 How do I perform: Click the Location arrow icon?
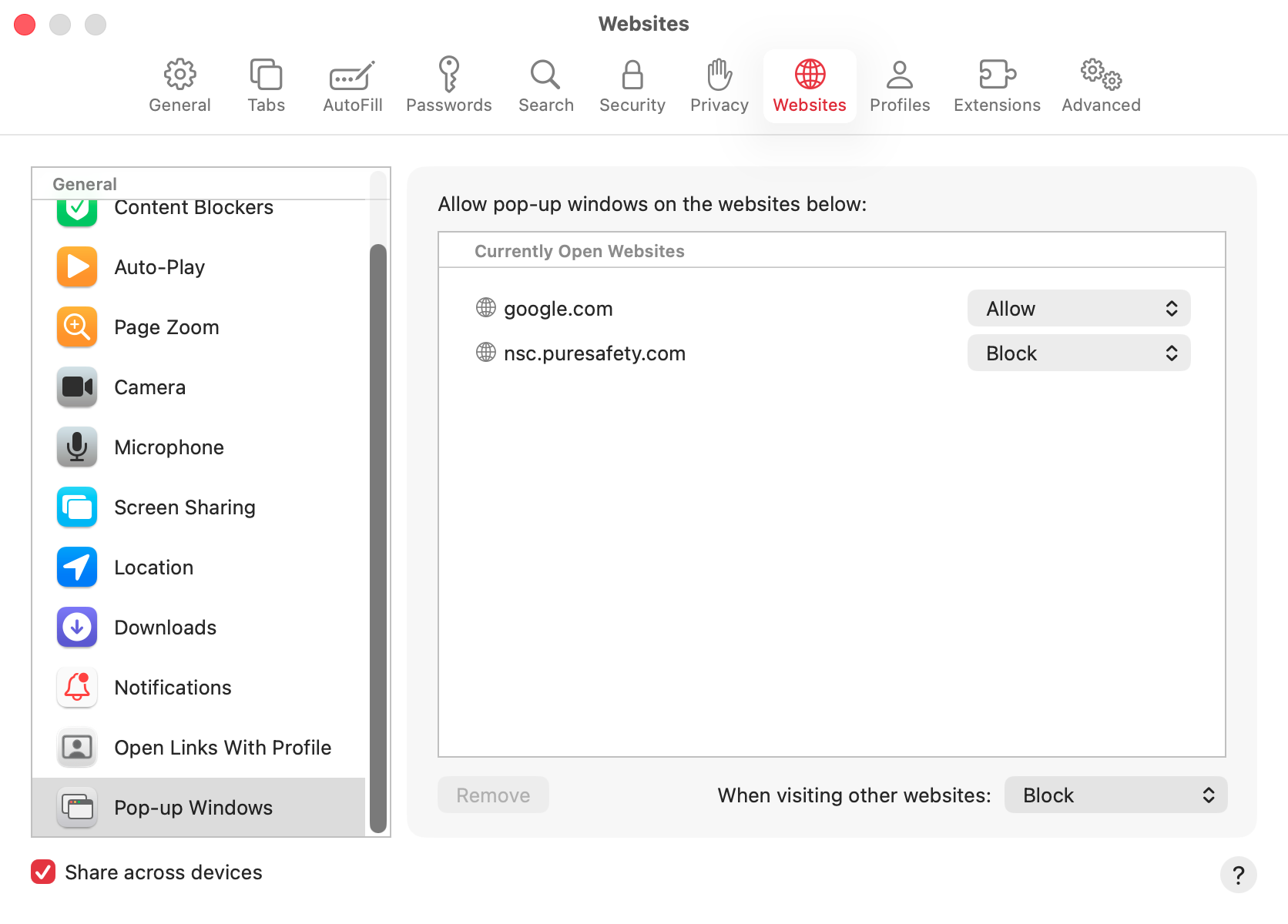(x=76, y=567)
